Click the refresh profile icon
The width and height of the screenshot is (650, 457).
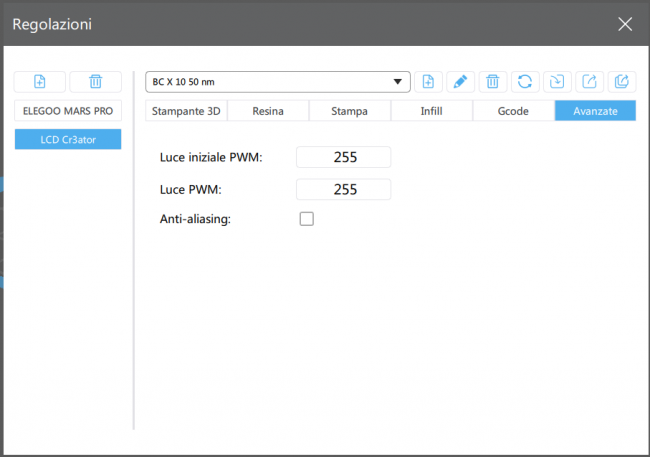click(524, 82)
